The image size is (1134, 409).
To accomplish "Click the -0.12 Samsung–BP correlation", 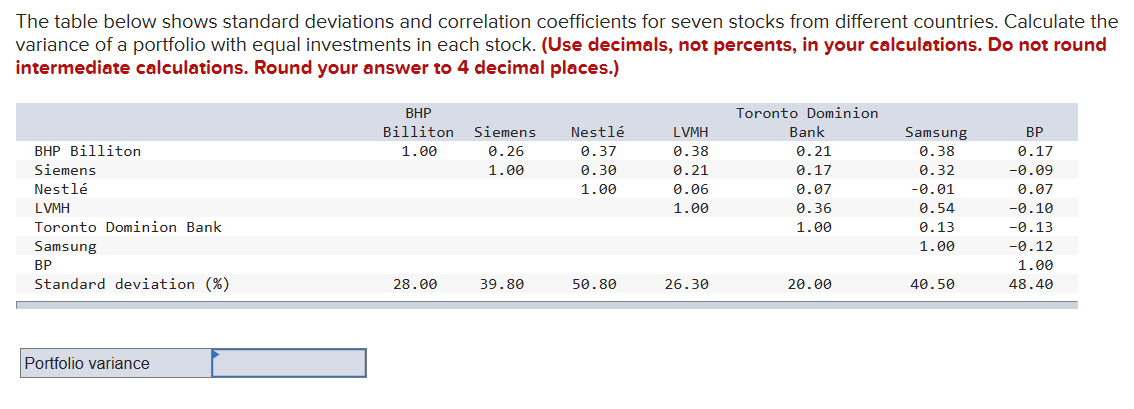I will click(x=1031, y=246).
